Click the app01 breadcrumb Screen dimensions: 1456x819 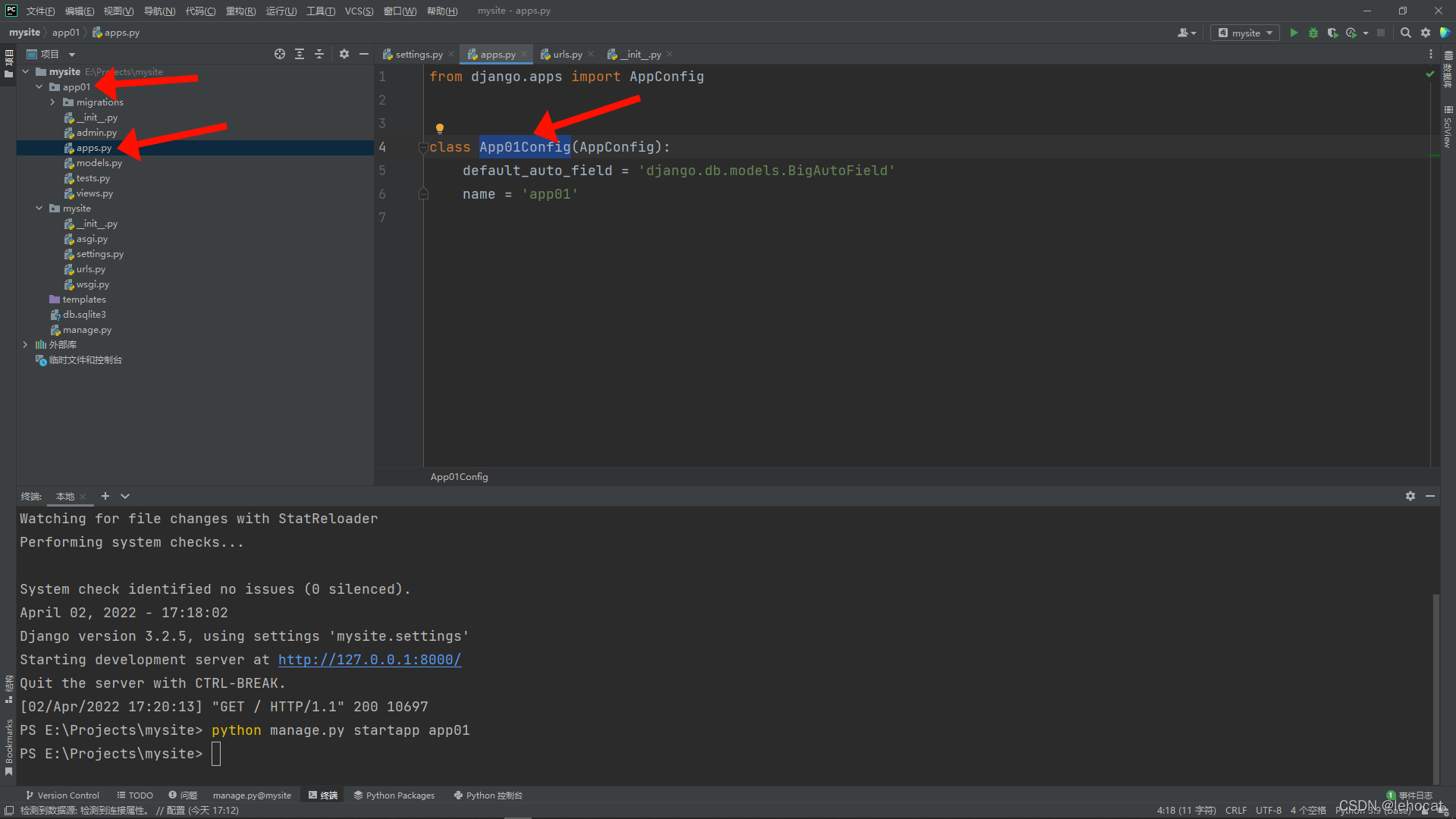tap(66, 33)
